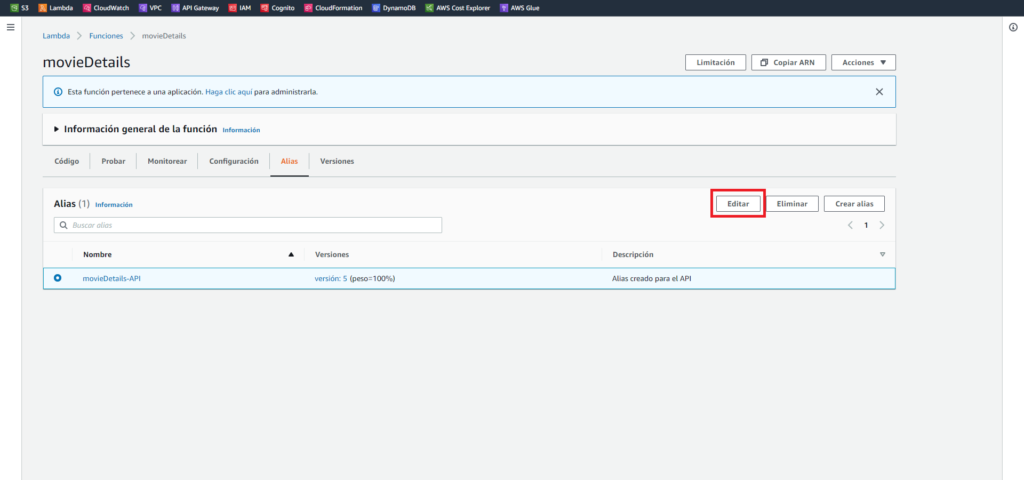Viewport: 1024px width, 480px height.
Task: Expand Información general de la función section
Action: (57, 129)
